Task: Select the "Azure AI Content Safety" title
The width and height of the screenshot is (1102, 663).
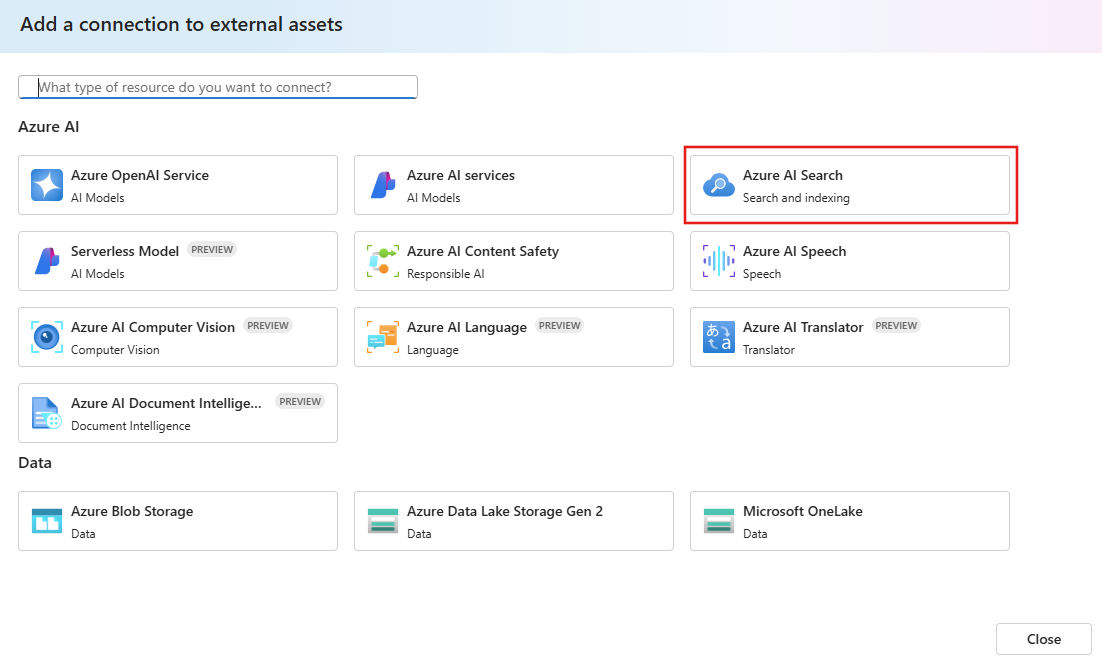Action: [483, 251]
